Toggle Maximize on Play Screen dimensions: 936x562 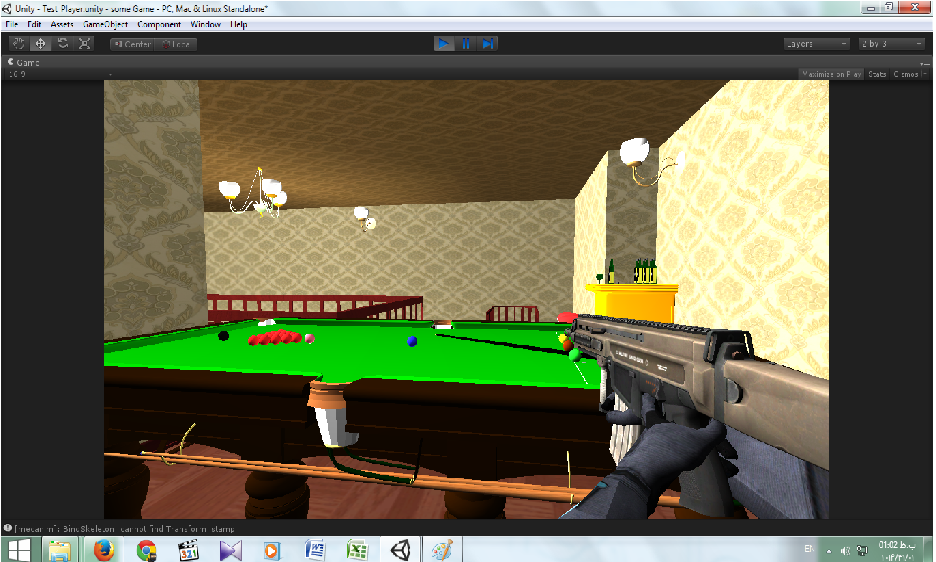pyautogui.click(x=831, y=74)
